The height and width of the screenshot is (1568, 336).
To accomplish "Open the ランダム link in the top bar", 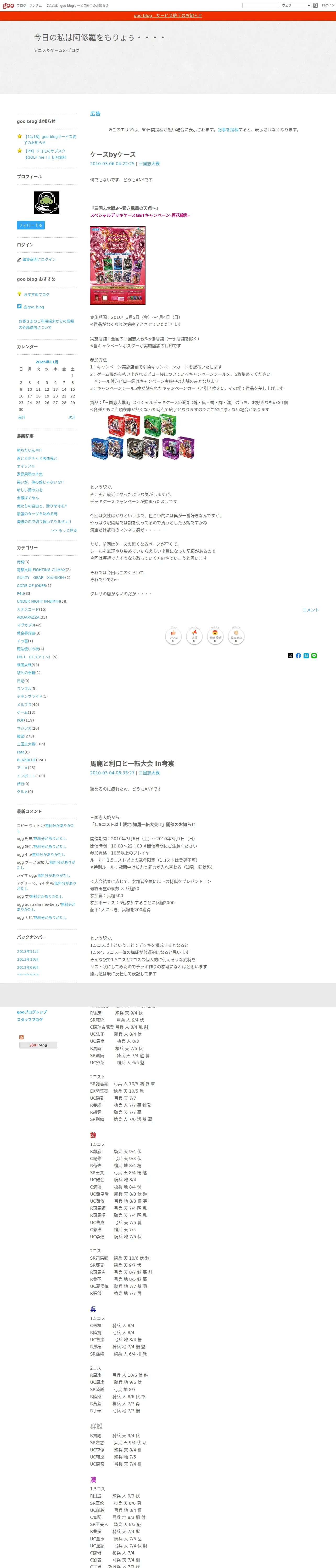I will (35, 5).
